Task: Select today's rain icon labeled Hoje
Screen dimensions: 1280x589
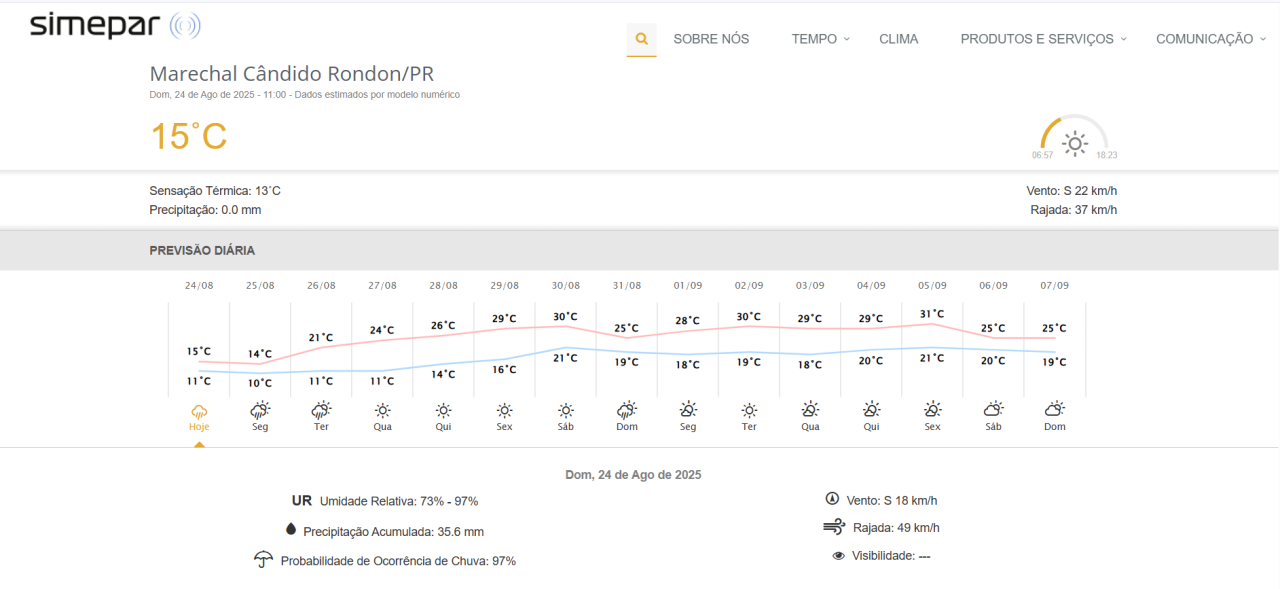Action: click(199, 411)
